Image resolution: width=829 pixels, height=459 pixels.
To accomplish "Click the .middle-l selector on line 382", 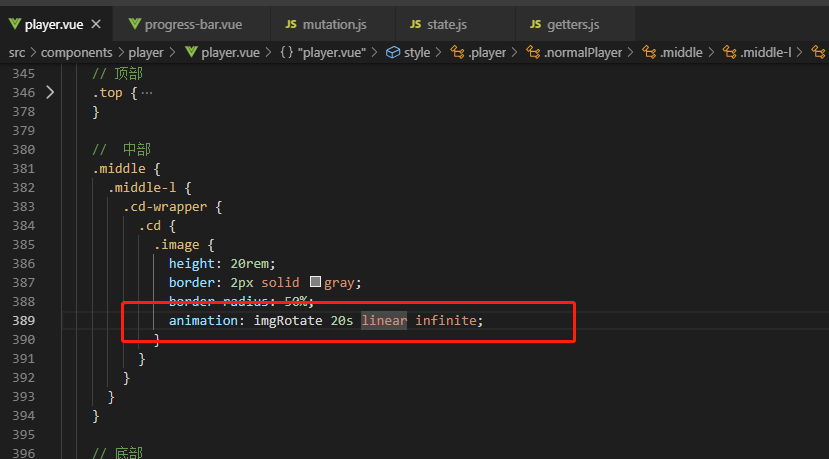I will pyautogui.click(x=142, y=188).
